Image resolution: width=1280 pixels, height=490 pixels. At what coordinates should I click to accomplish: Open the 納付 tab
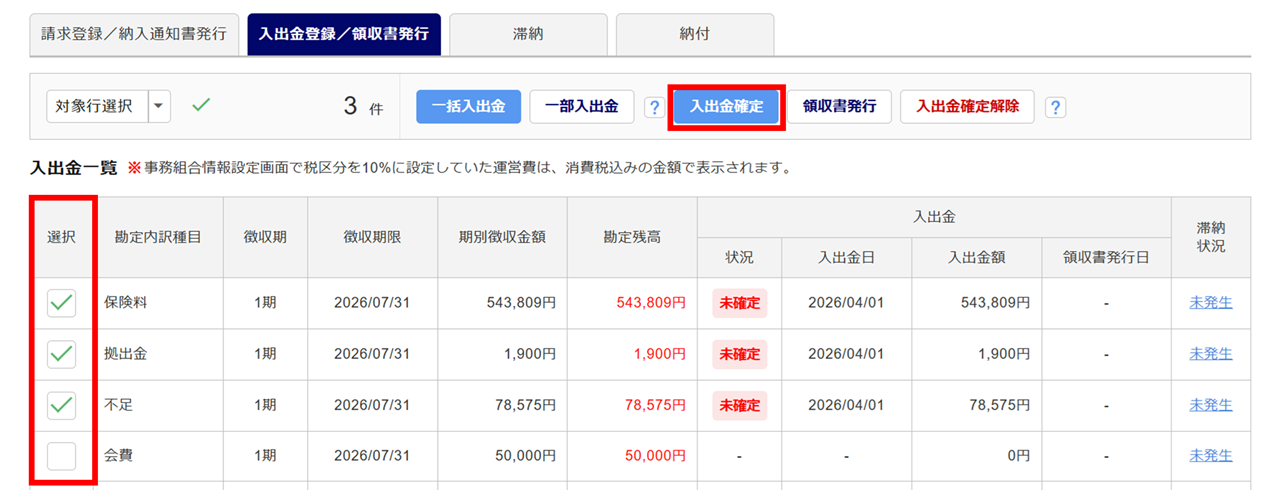coord(694,34)
